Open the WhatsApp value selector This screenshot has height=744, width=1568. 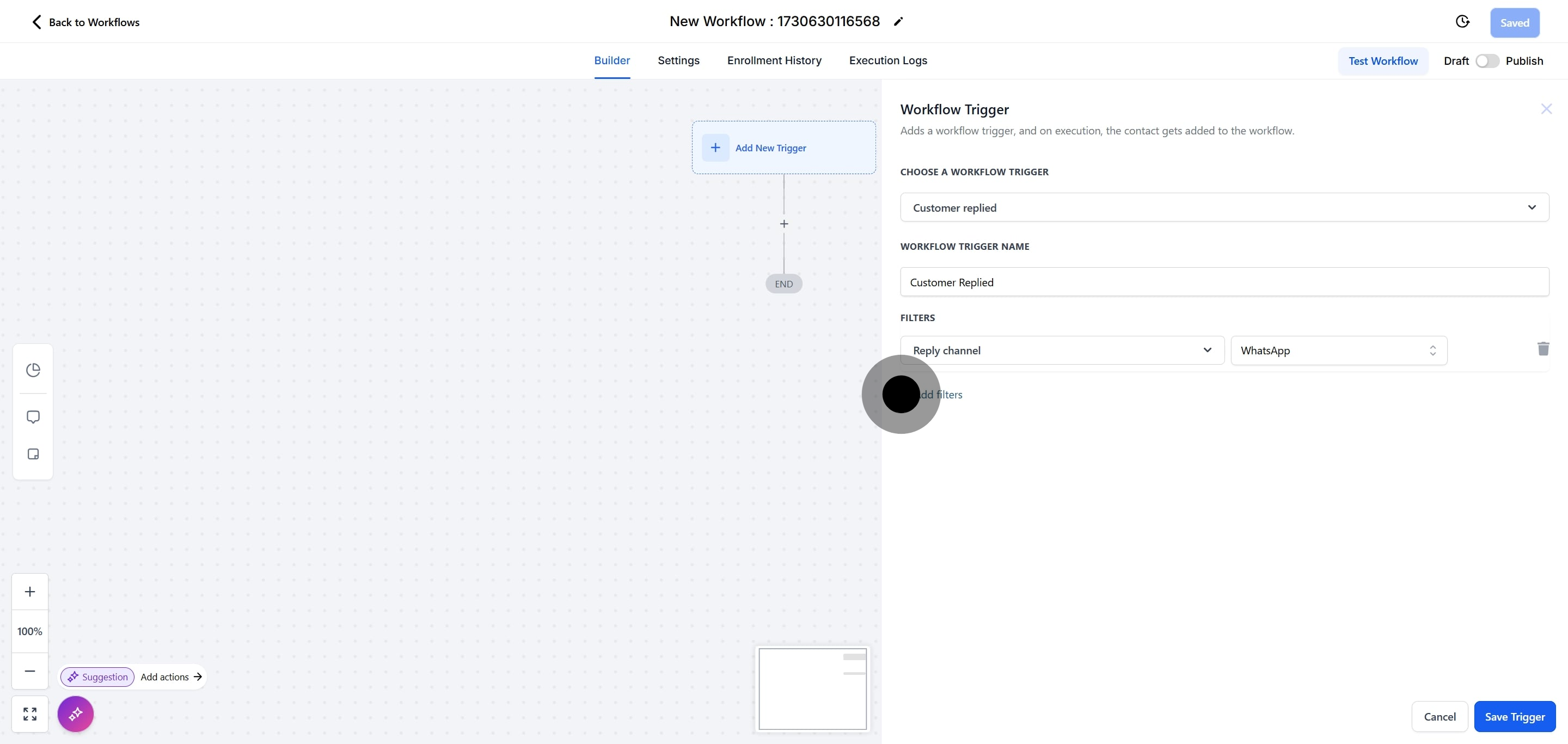tap(1338, 351)
